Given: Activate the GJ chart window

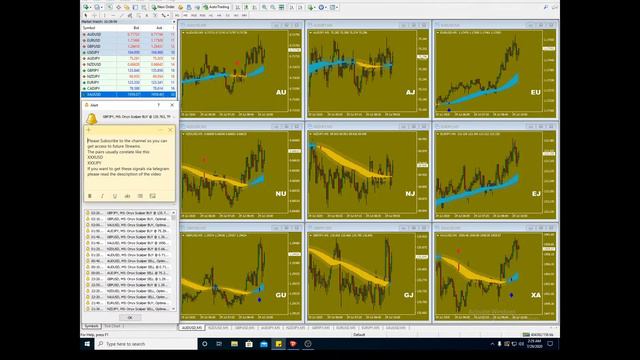Looking at the screenshot, I should pyautogui.click(x=368, y=272).
